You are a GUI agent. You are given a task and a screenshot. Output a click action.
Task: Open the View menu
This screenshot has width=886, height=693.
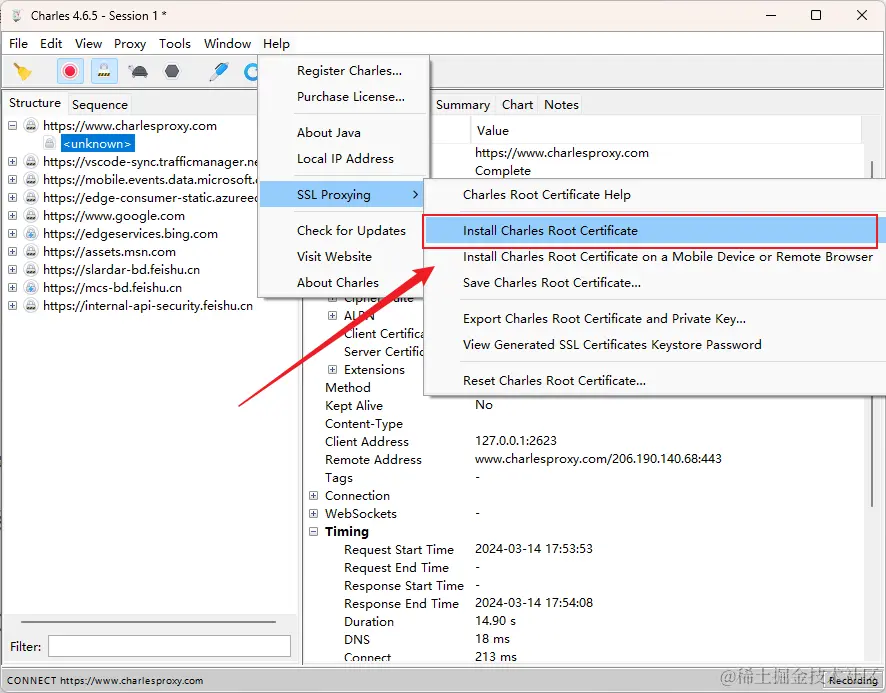(x=89, y=44)
